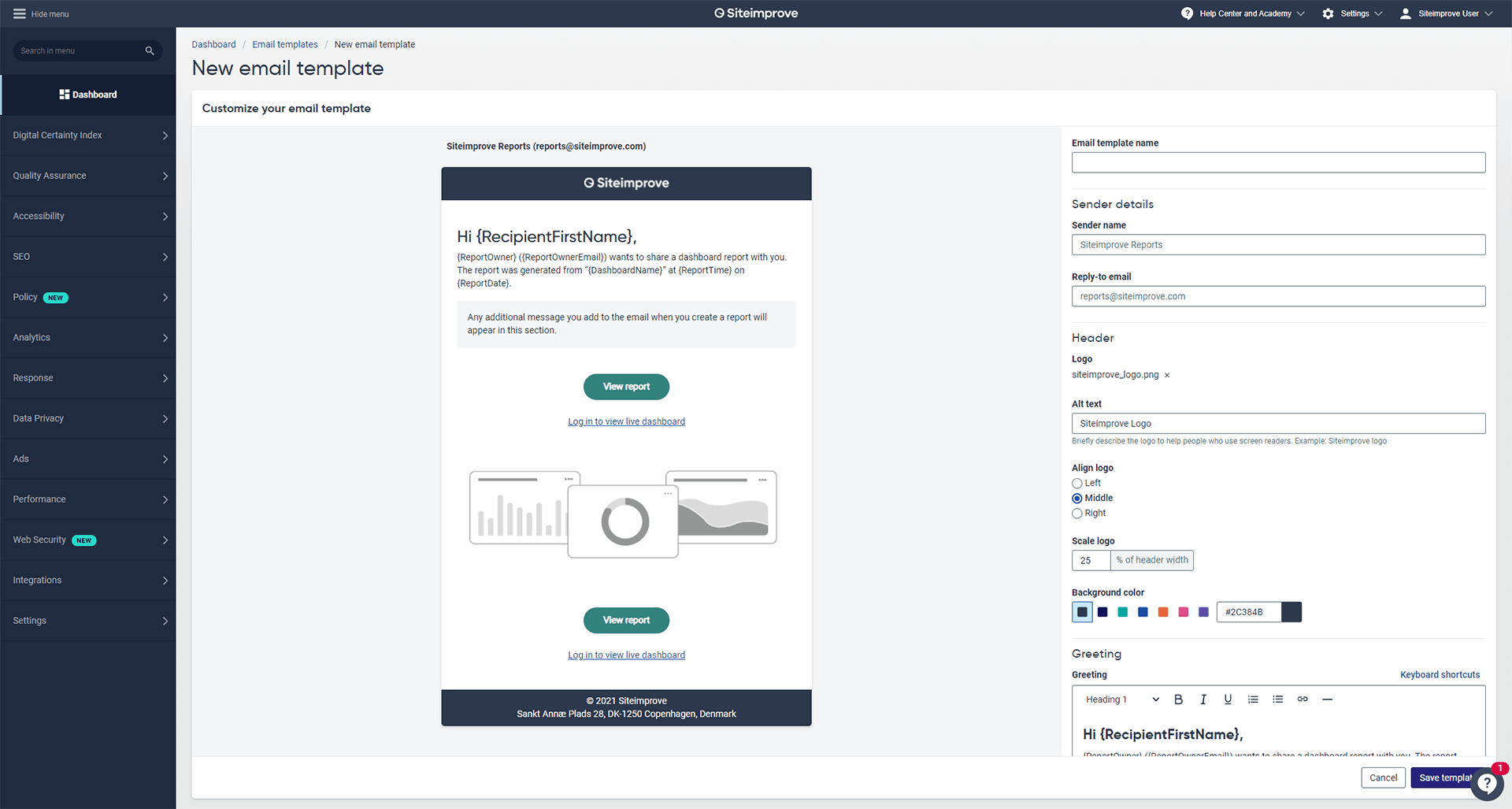Pick the teal background color swatch
1512x809 pixels.
tap(1123, 612)
